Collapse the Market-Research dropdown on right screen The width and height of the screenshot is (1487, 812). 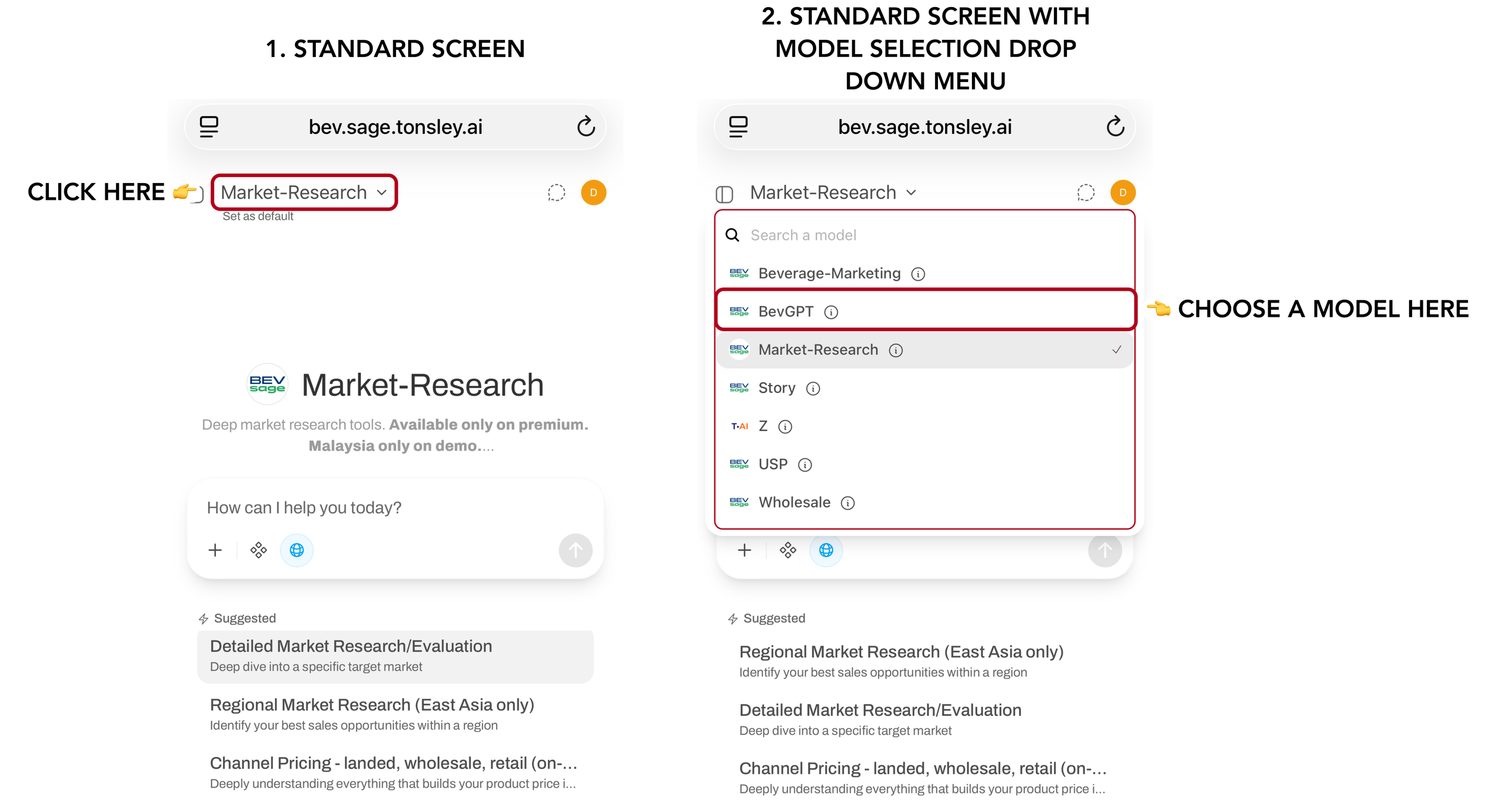(833, 193)
